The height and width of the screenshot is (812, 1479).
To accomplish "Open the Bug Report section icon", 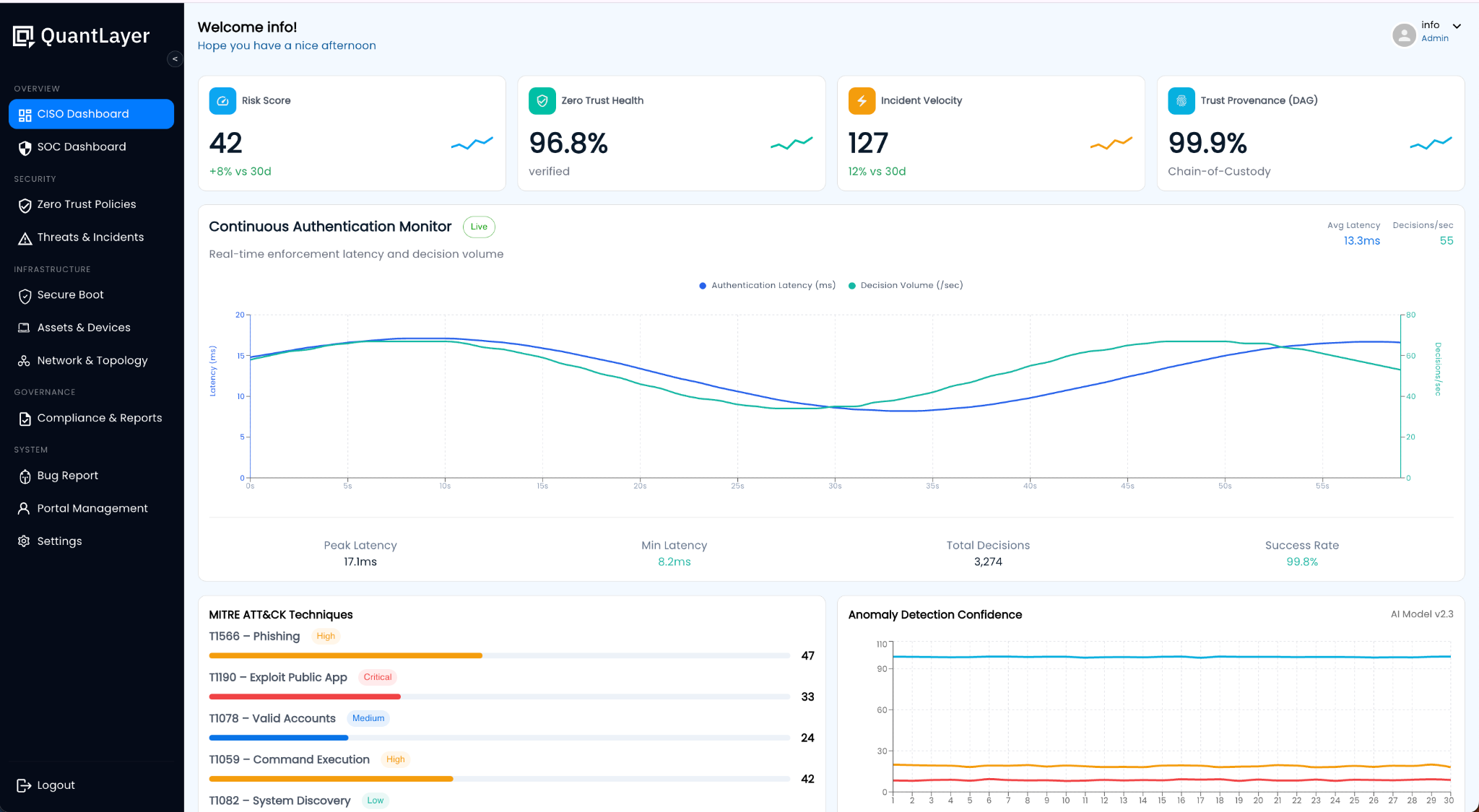I will point(25,476).
